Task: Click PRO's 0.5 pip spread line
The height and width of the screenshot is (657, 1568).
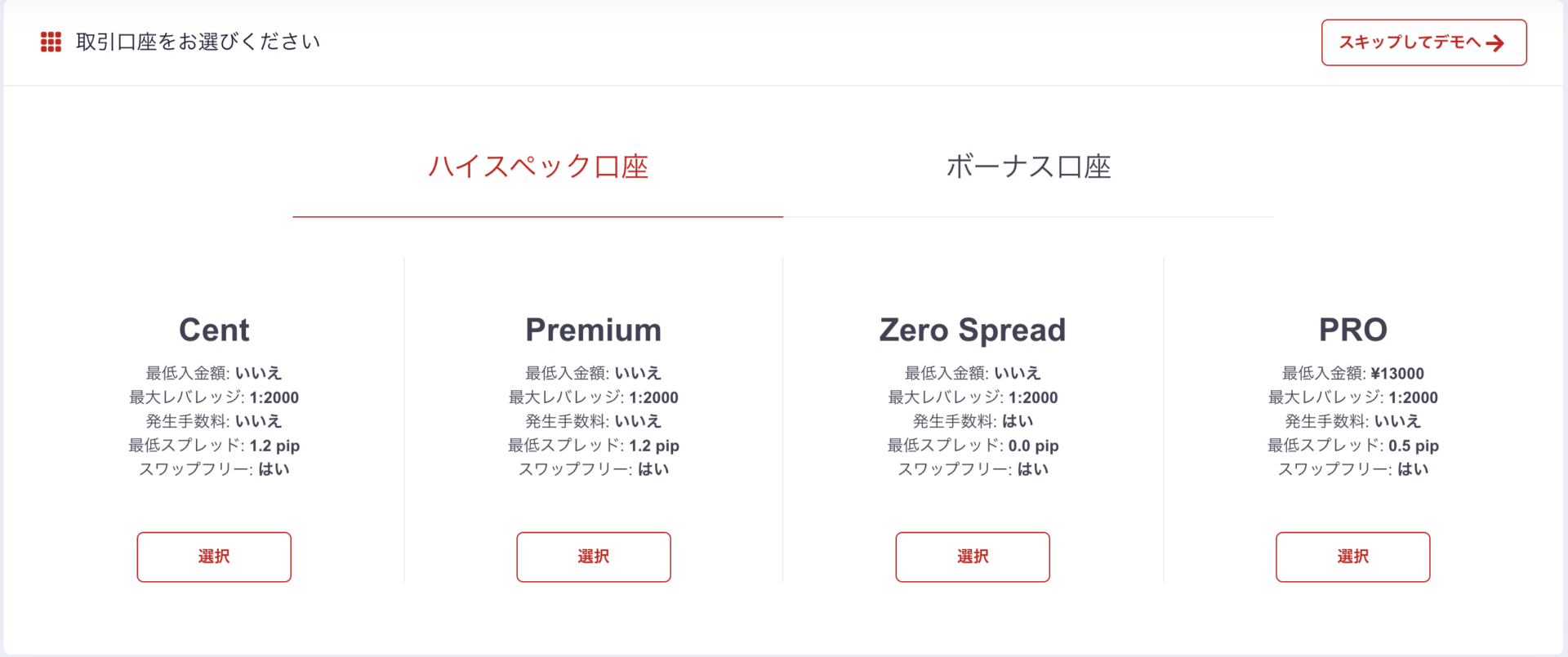Action: click(1352, 446)
